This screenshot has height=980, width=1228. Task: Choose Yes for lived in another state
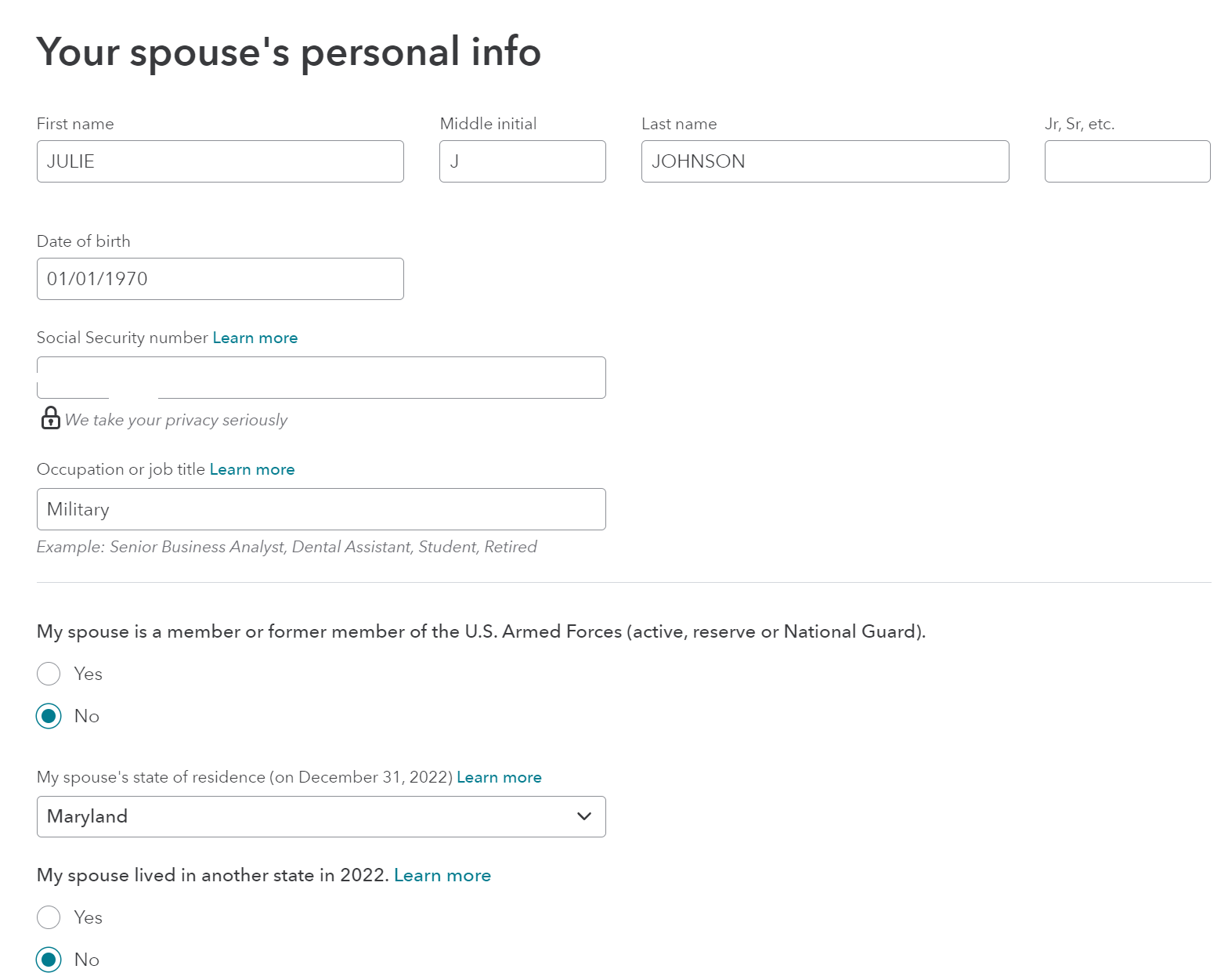coord(49,917)
